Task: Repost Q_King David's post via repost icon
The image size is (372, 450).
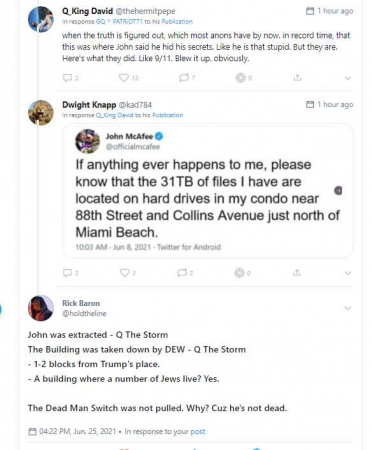Action: pyautogui.click(x=183, y=78)
